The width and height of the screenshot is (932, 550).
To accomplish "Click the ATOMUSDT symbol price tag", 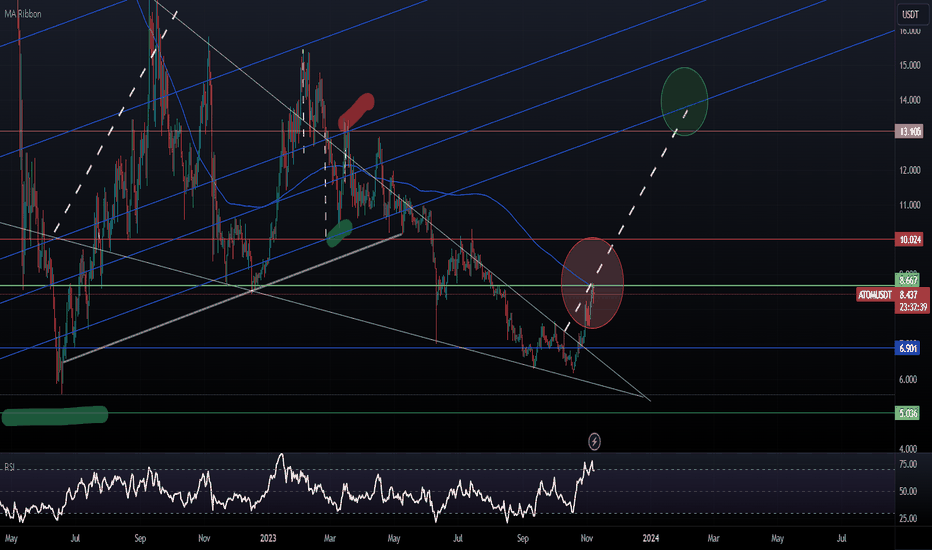I will pos(875,295).
